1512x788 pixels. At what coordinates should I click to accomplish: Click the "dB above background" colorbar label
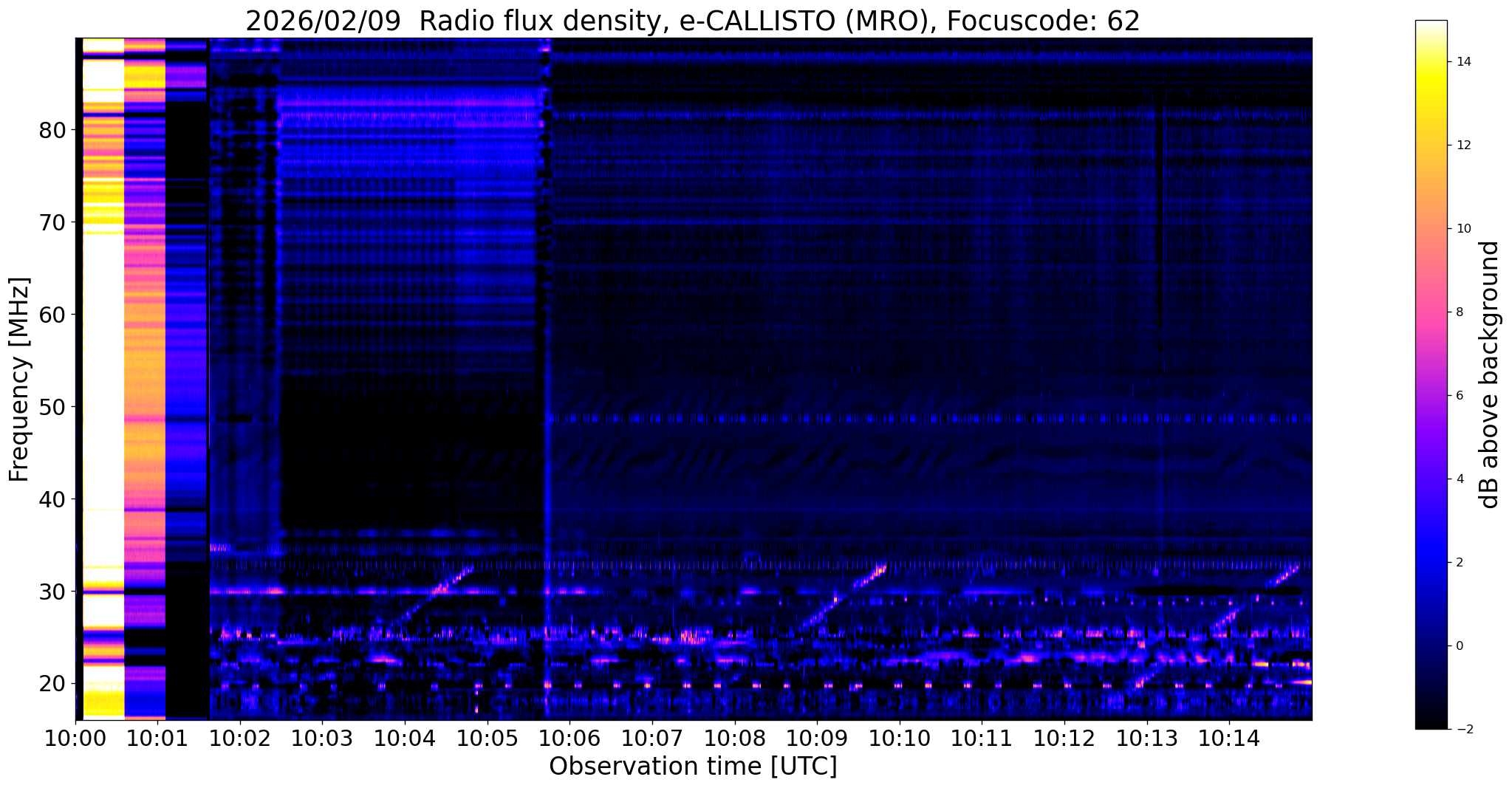point(1491,374)
